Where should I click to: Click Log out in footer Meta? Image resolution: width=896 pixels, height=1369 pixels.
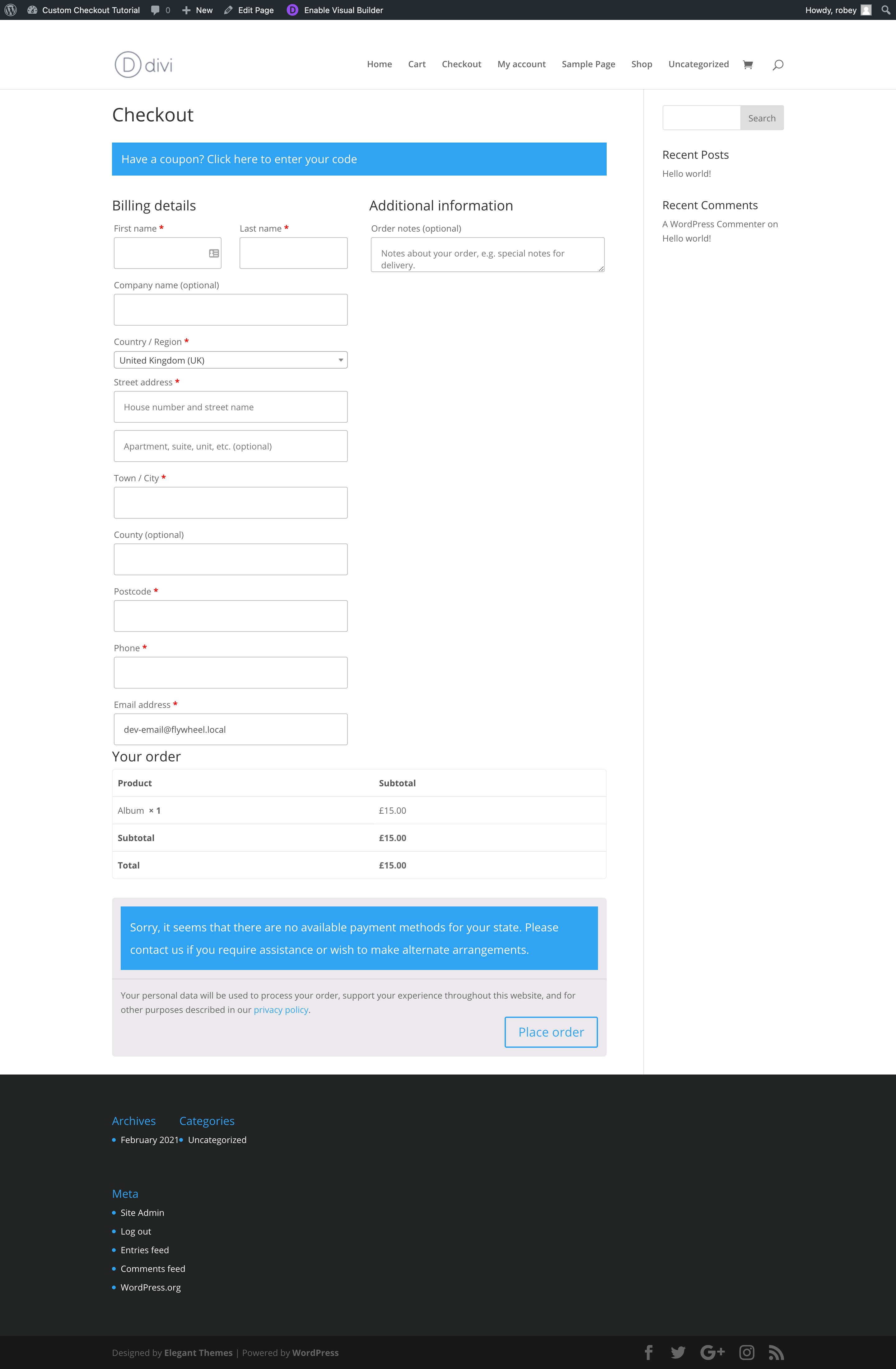[x=136, y=1231]
